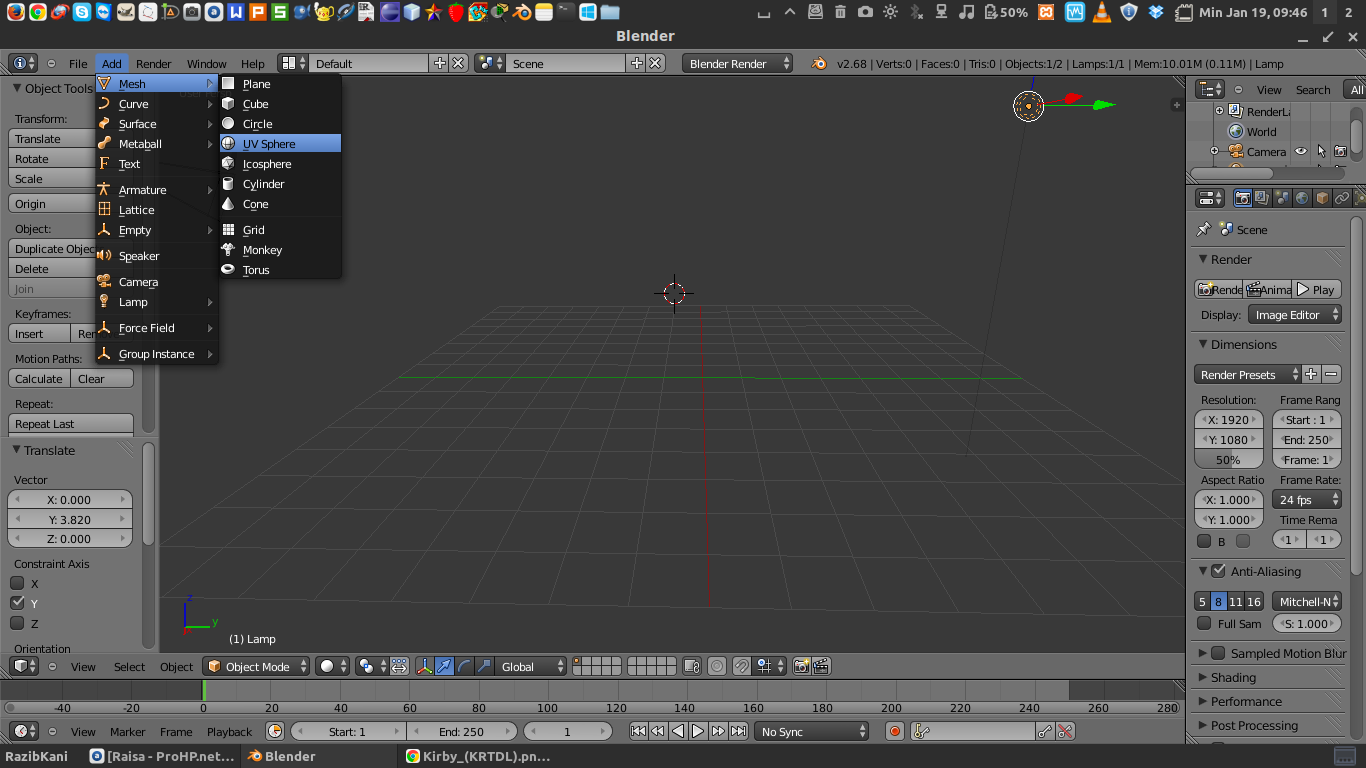Viewport: 1366px width, 768px height.
Task: Check the X constraint axis box
Action: point(17,583)
